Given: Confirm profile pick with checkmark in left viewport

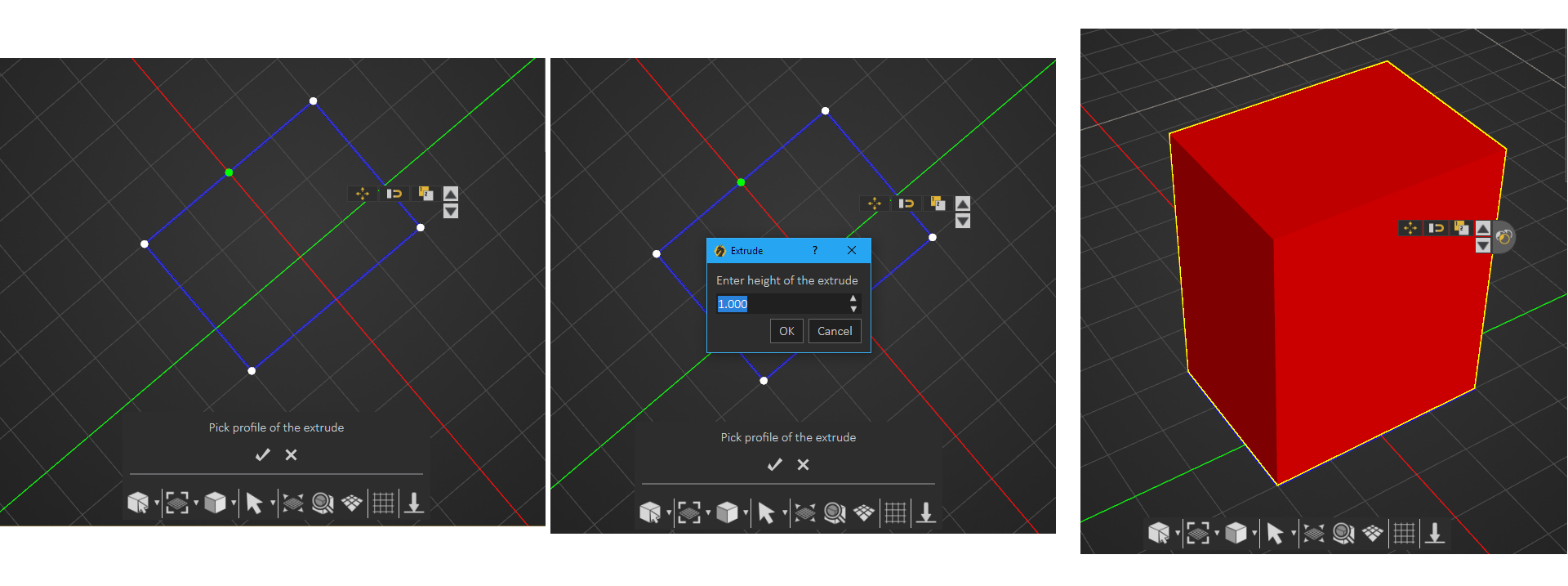Looking at the screenshot, I should click(x=263, y=454).
